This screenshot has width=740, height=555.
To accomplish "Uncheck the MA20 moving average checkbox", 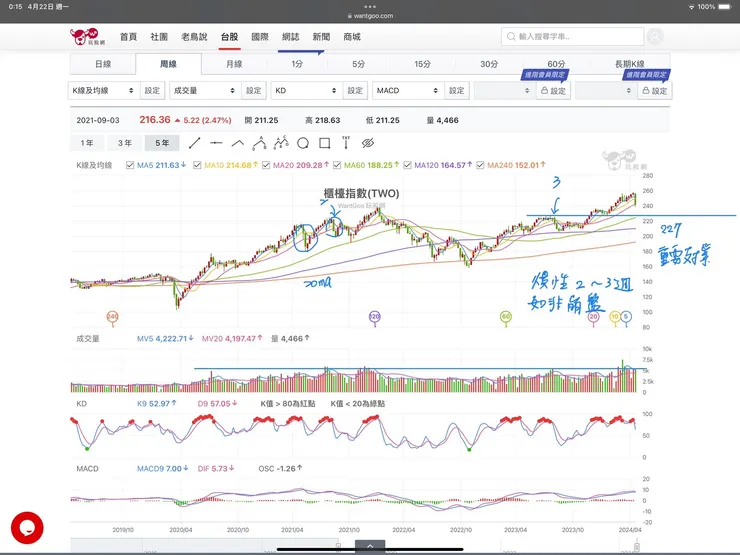I will tap(266, 165).
